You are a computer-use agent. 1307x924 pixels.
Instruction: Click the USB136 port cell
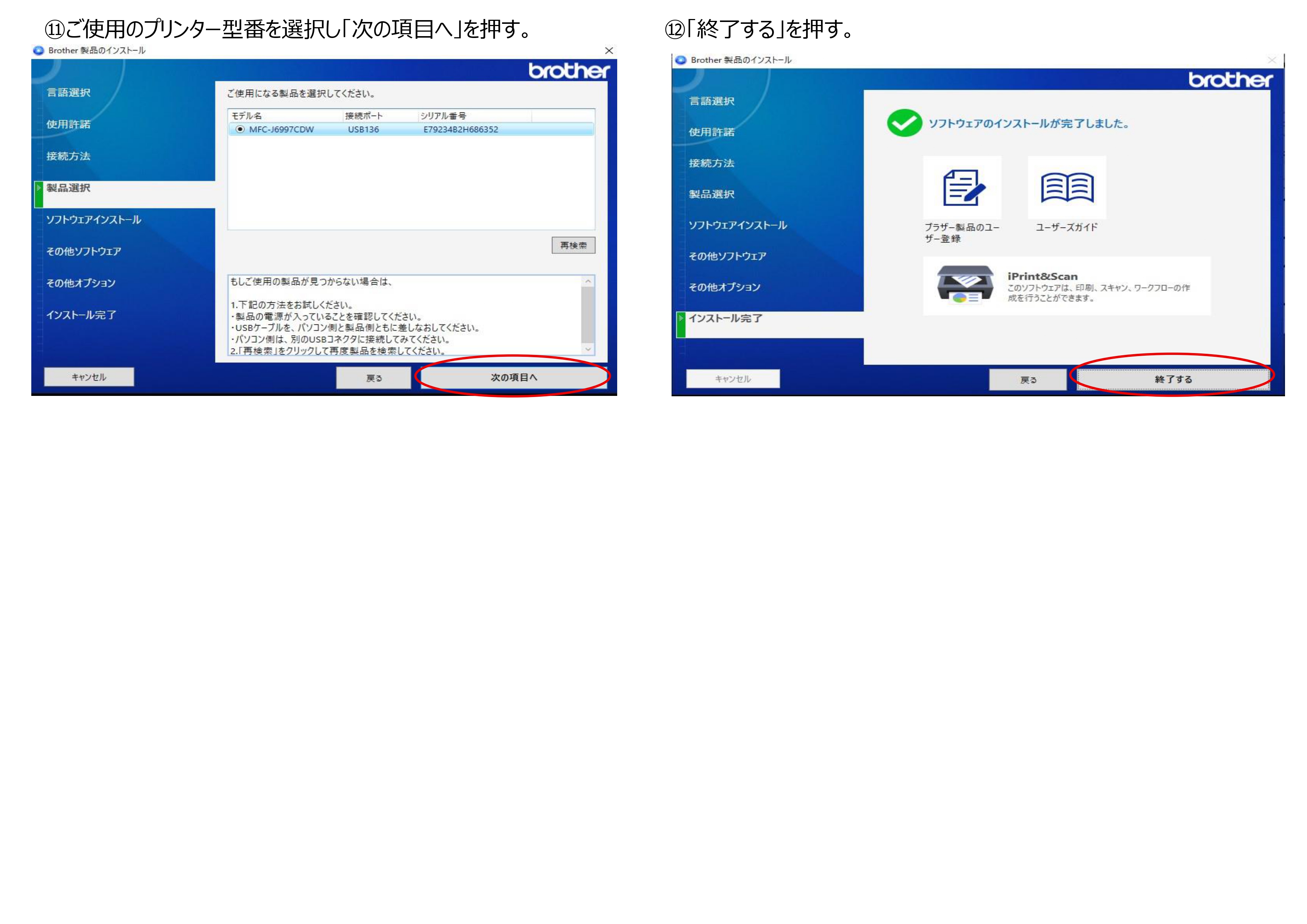[x=363, y=129]
